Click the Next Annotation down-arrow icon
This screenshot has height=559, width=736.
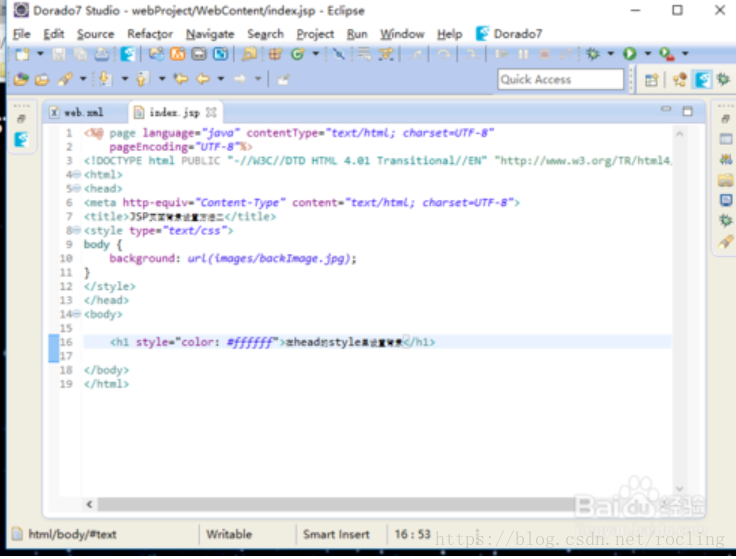[105, 79]
